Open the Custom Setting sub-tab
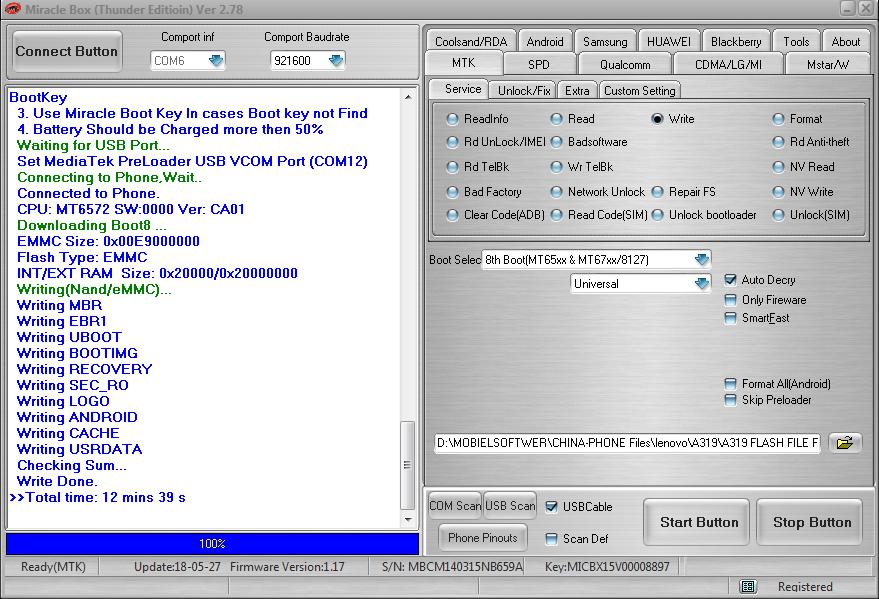 640,91
